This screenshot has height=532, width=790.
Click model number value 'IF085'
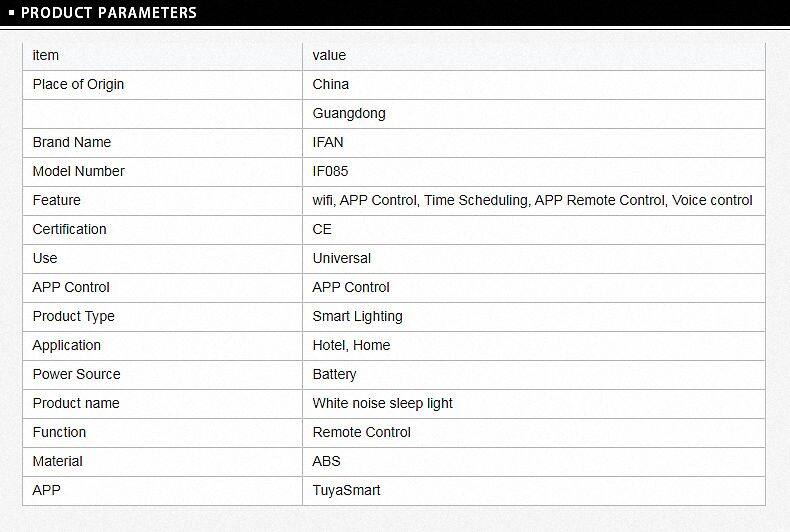pyautogui.click(x=330, y=171)
